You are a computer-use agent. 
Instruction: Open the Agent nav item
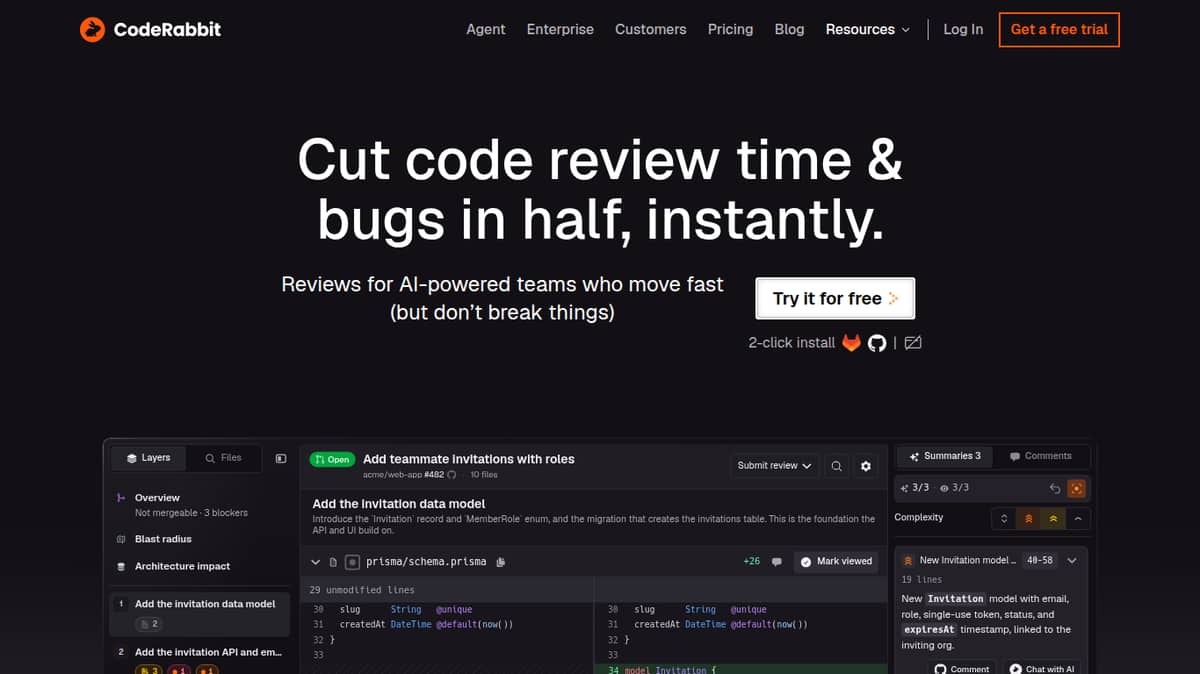point(486,30)
